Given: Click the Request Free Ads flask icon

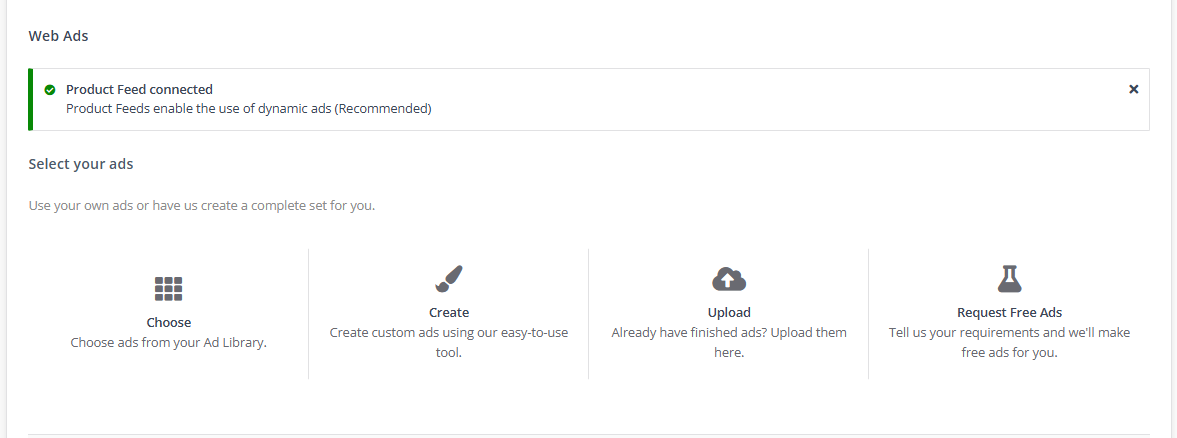Looking at the screenshot, I should click(1009, 278).
